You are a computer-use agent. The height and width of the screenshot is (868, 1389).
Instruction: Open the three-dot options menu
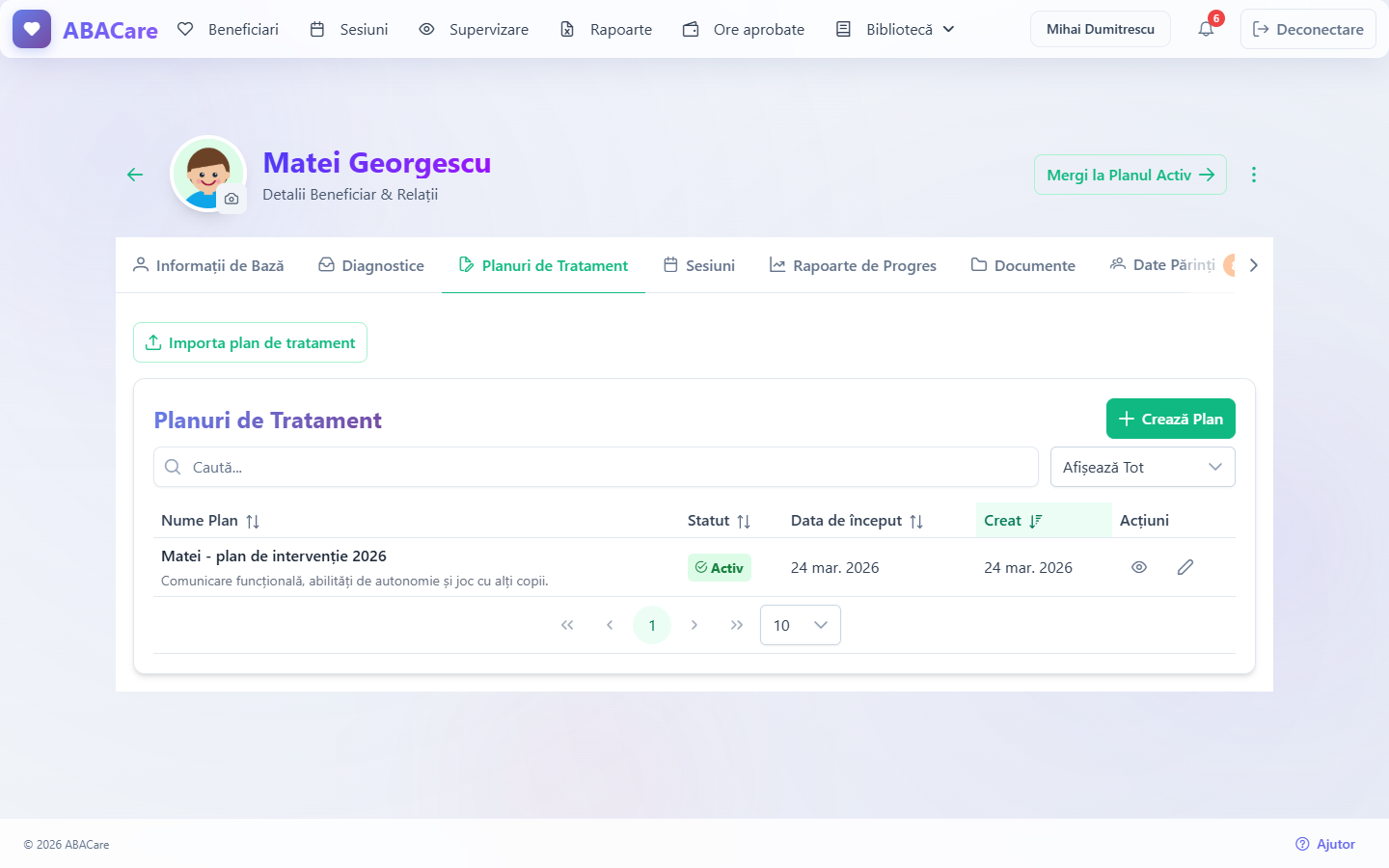[x=1253, y=175]
